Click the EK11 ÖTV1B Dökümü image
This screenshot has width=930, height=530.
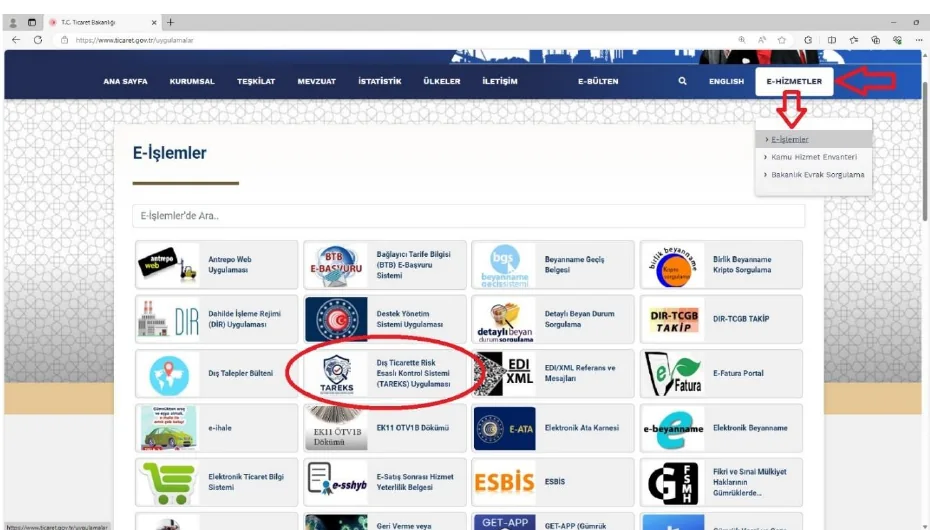click(x=336, y=427)
